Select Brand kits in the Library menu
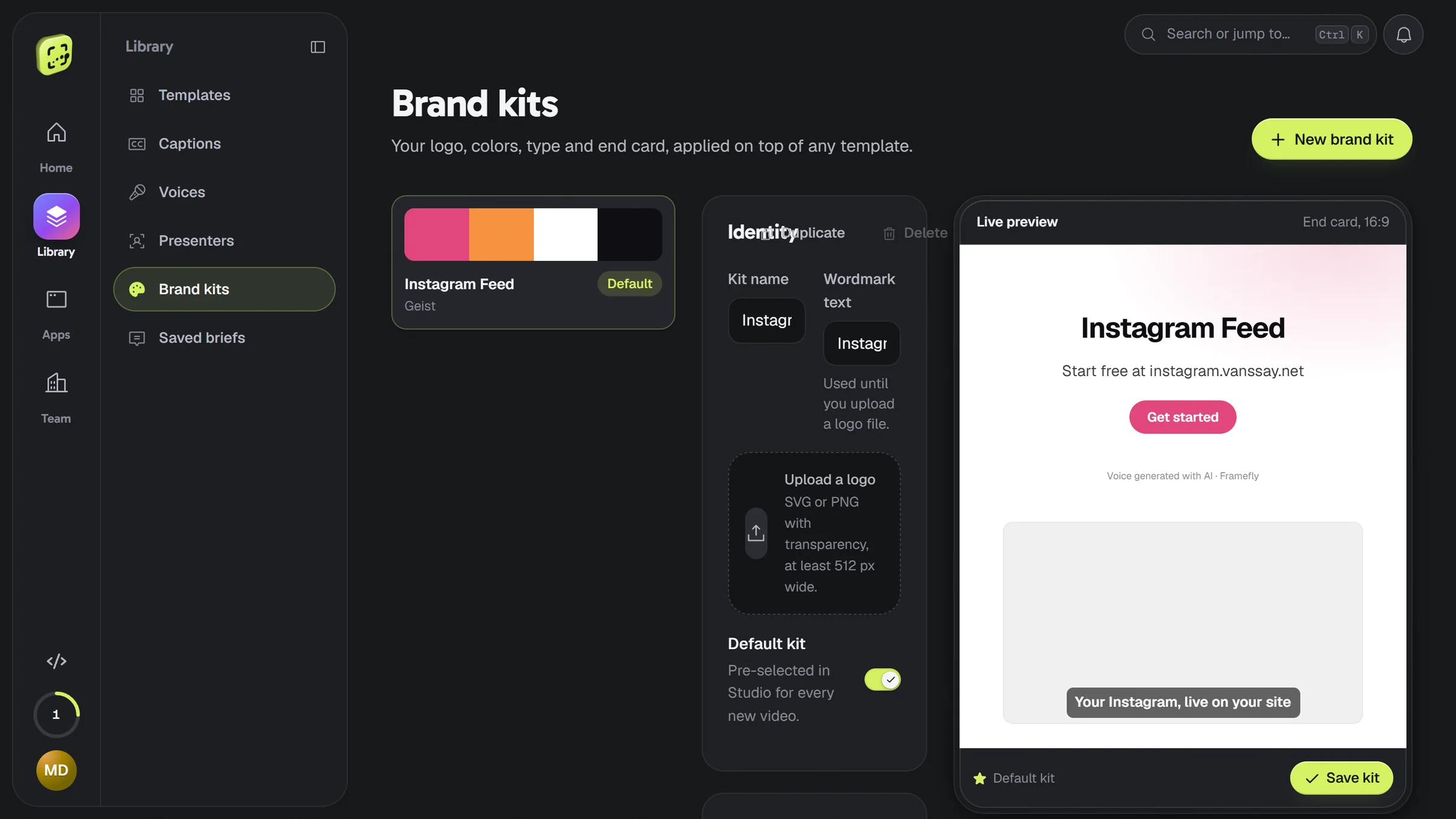Viewport: 1456px width, 819px height. (x=224, y=289)
